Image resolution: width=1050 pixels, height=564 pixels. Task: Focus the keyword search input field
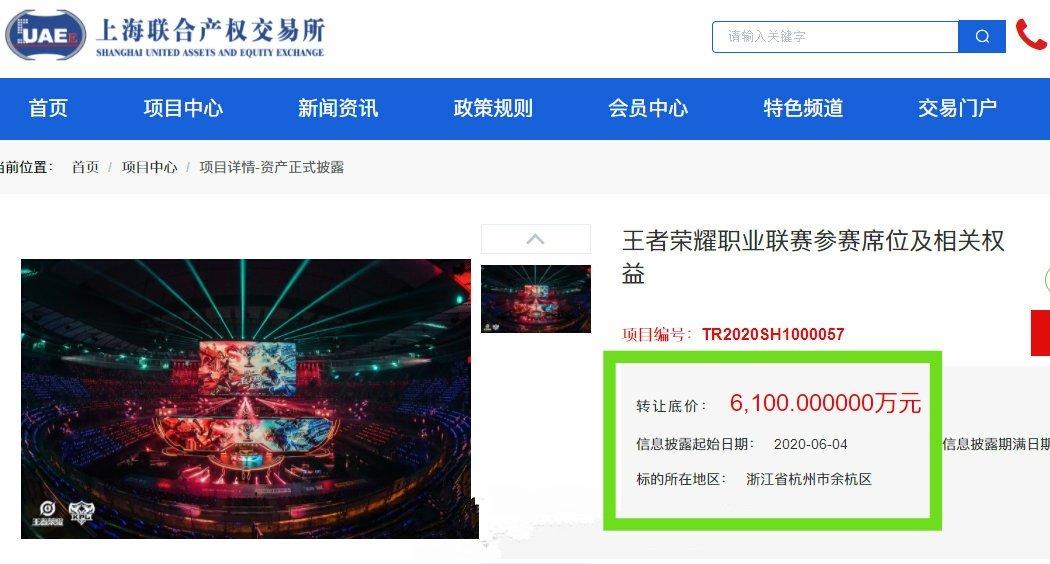835,37
